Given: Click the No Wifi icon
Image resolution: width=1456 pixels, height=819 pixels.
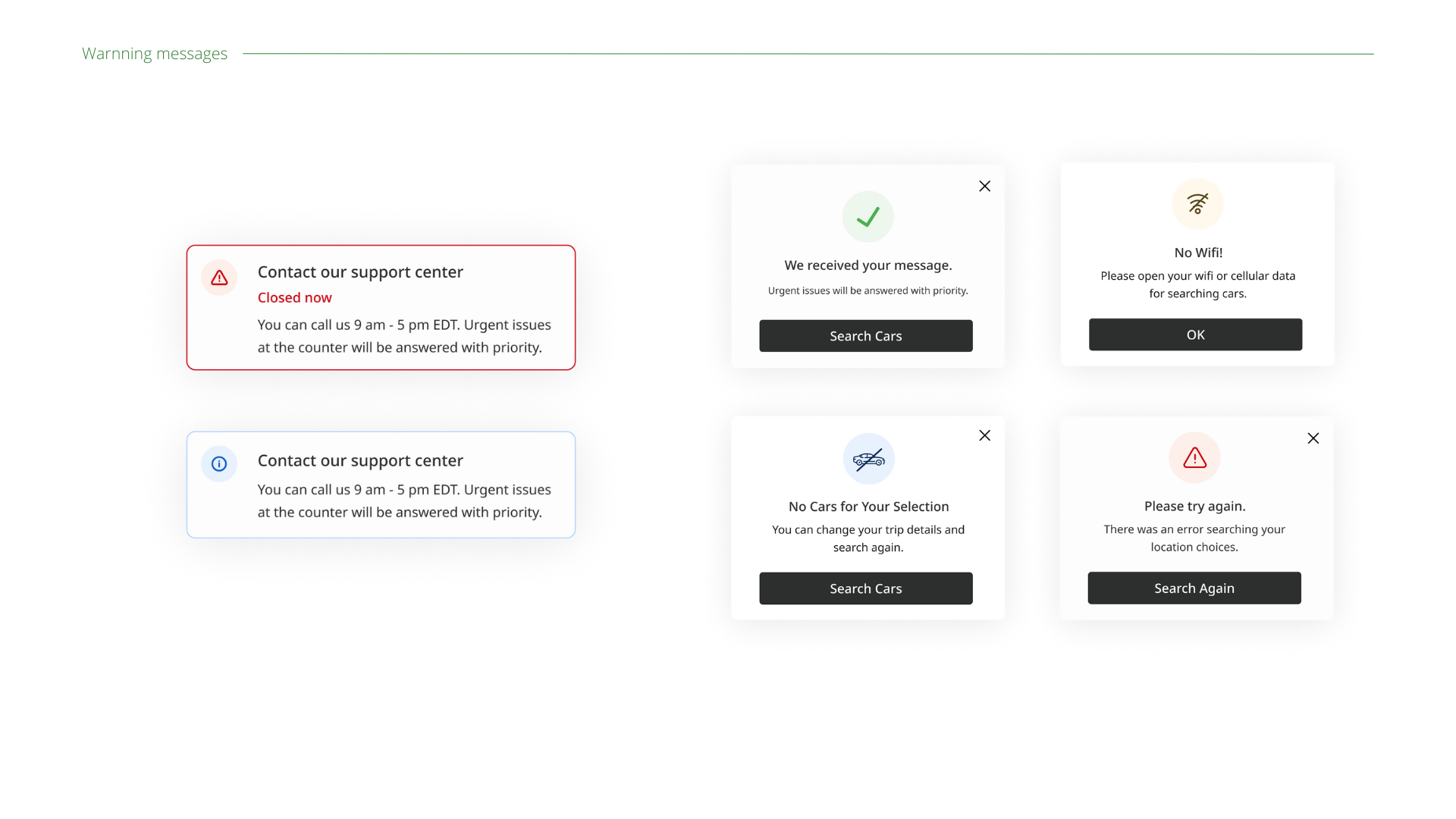Looking at the screenshot, I should pos(1197,204).
